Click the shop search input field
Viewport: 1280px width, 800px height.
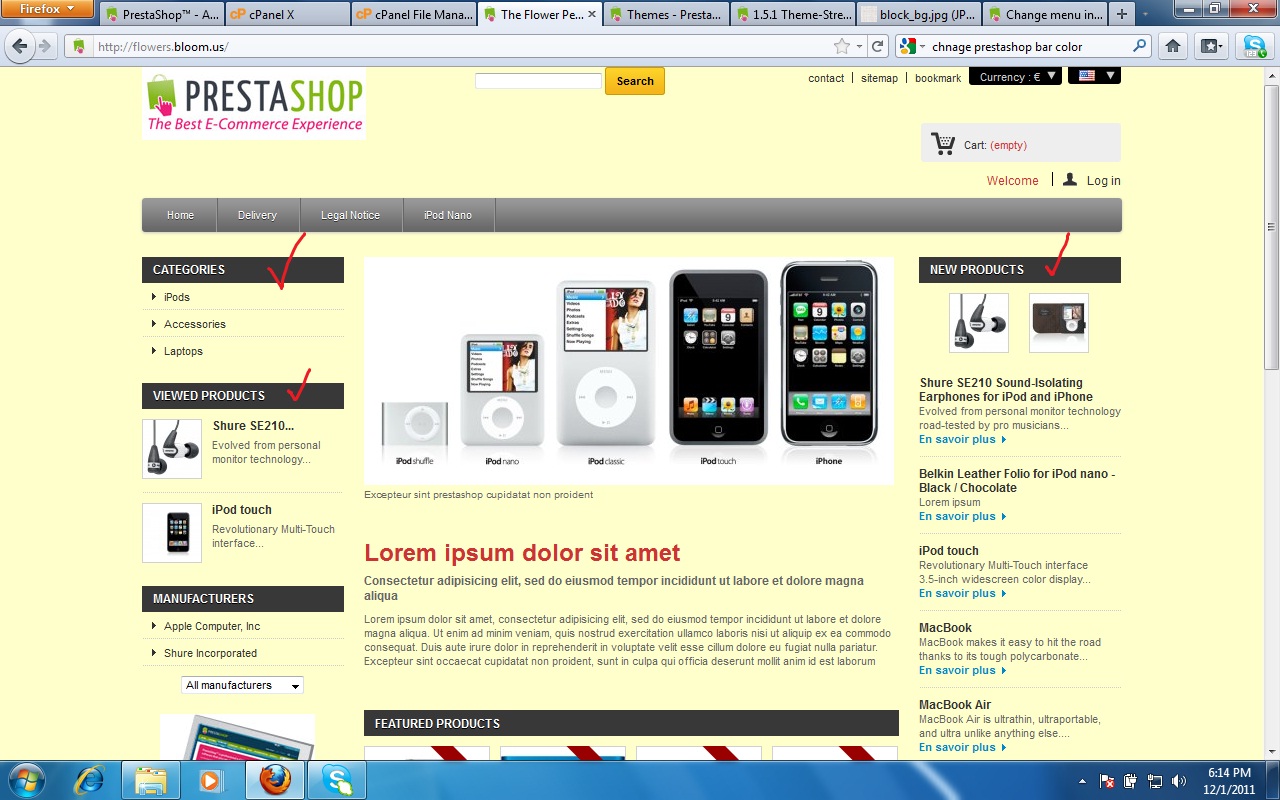click(x=538, y=81)
